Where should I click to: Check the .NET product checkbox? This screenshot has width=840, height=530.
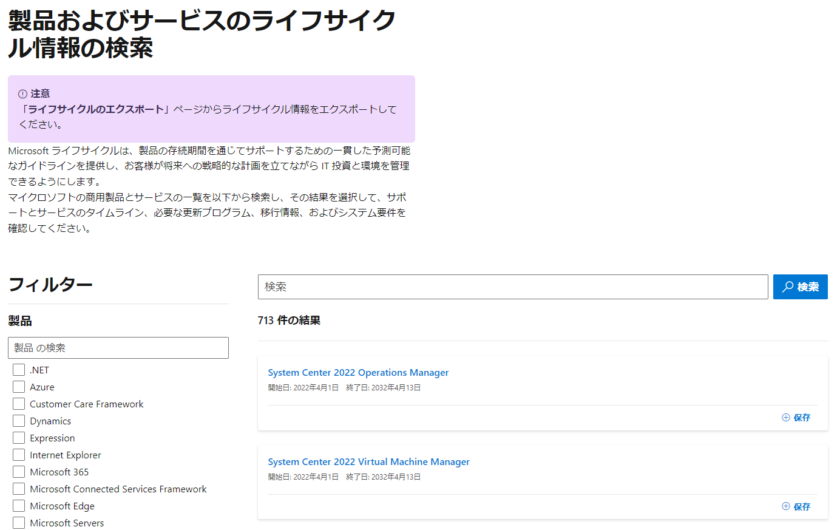pyautogui.click(x=19, y=370)
